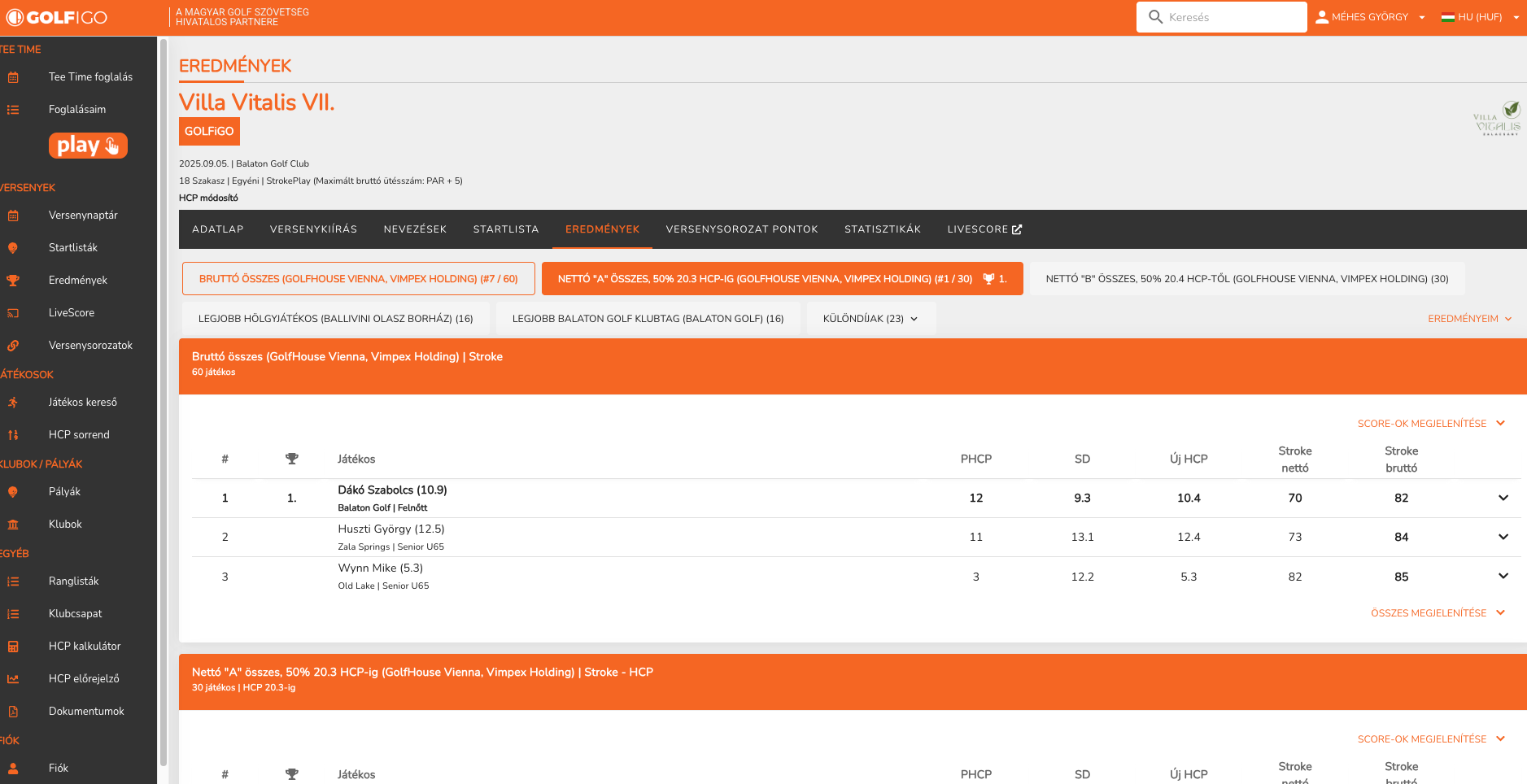Expand Dákó Szabolcs result row chevron
Viewport: 1527px width, 784px height.
pos(1503,498)
